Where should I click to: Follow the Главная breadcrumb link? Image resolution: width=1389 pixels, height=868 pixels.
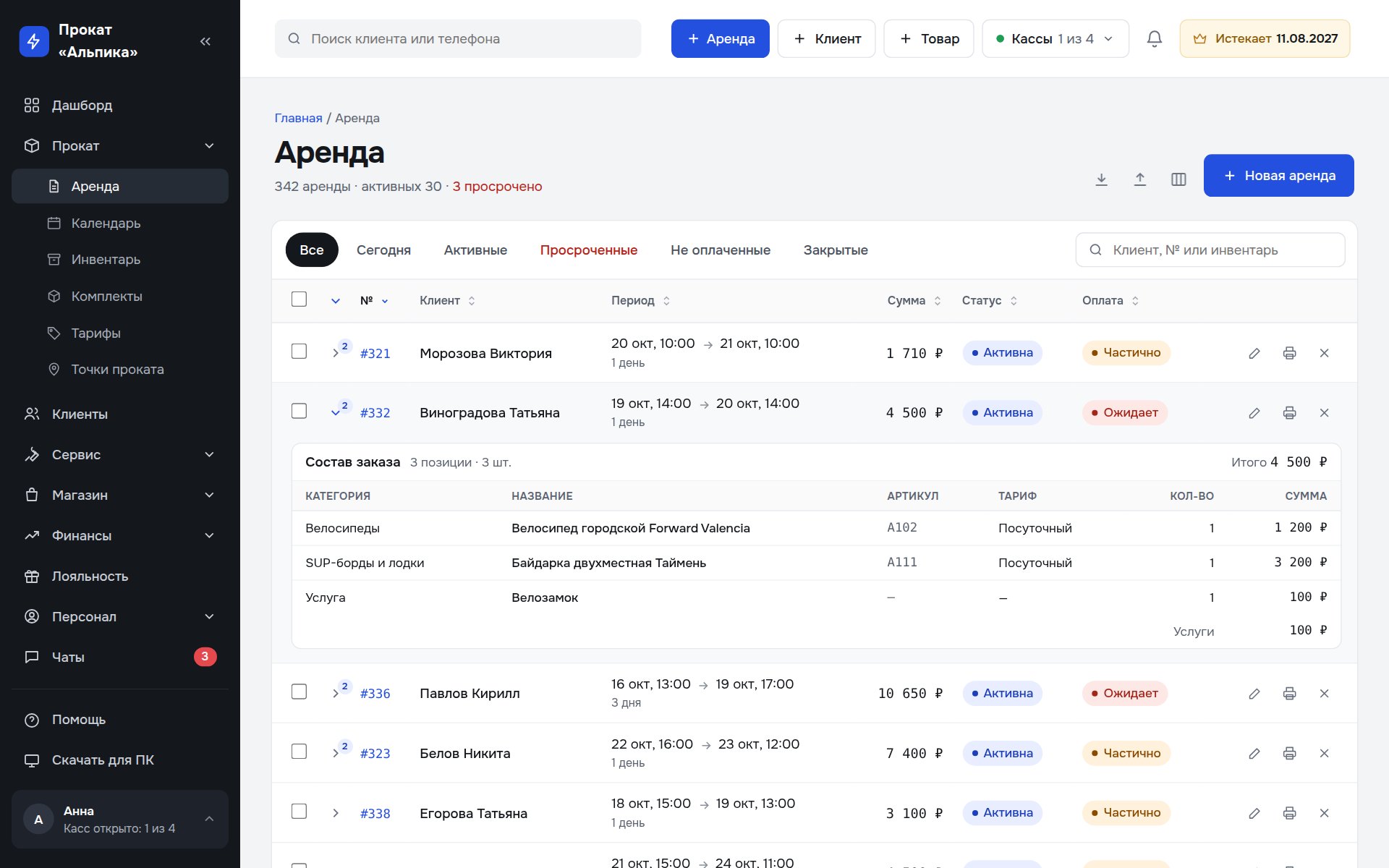pos(298,118)
